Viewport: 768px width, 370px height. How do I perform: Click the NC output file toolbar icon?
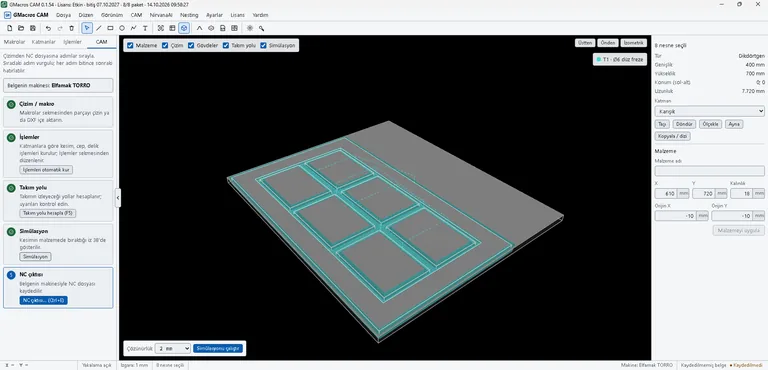point(223,28)
